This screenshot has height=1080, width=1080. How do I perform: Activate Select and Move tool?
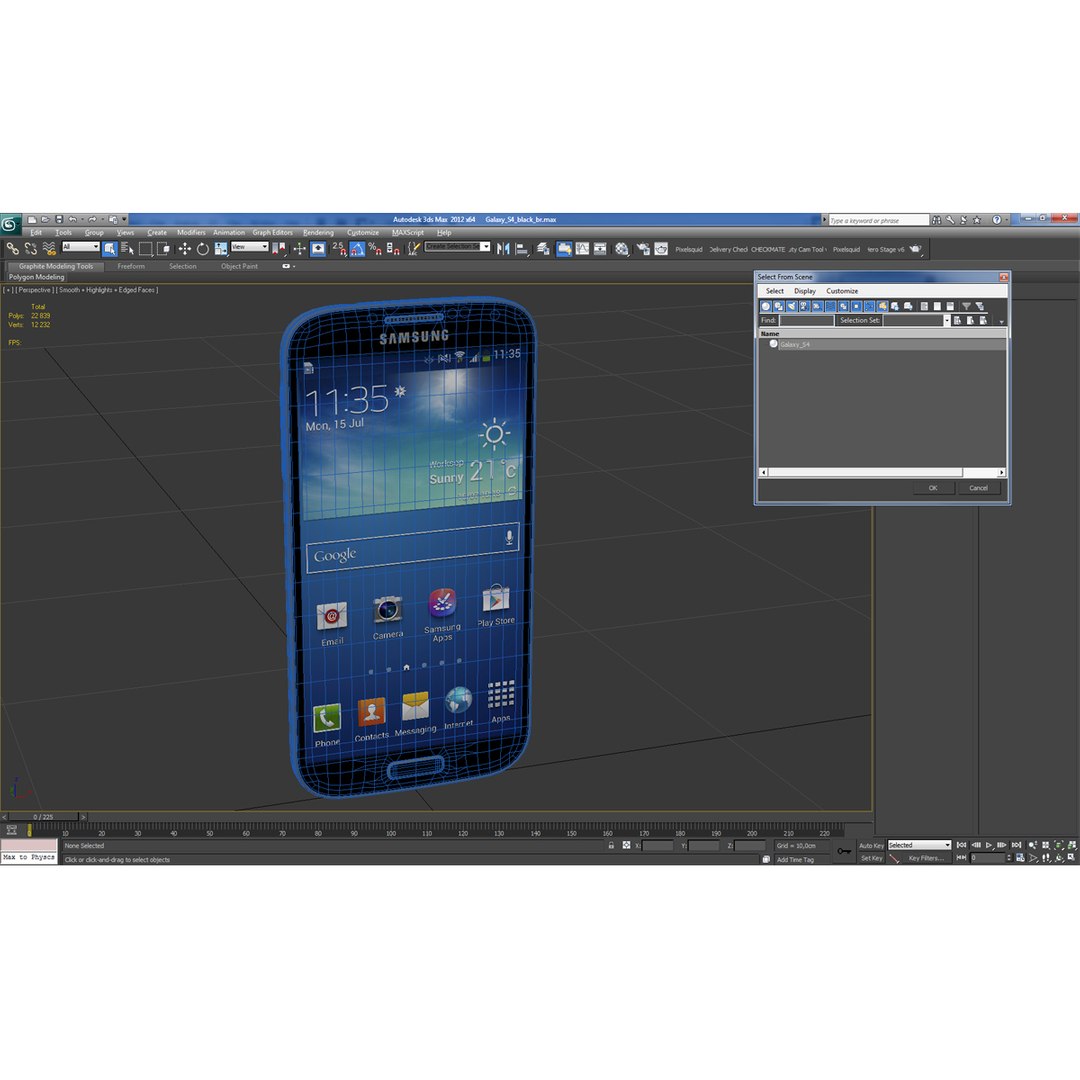(x=185, y=249)
